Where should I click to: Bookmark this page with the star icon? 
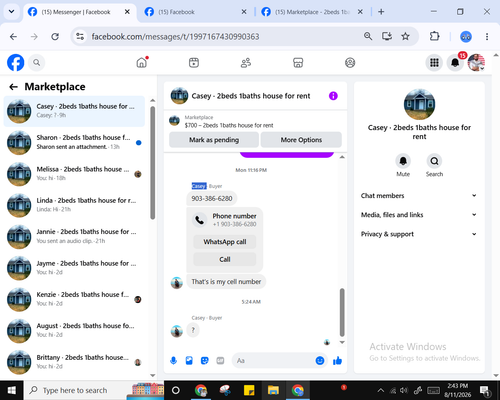pos(405,36)
